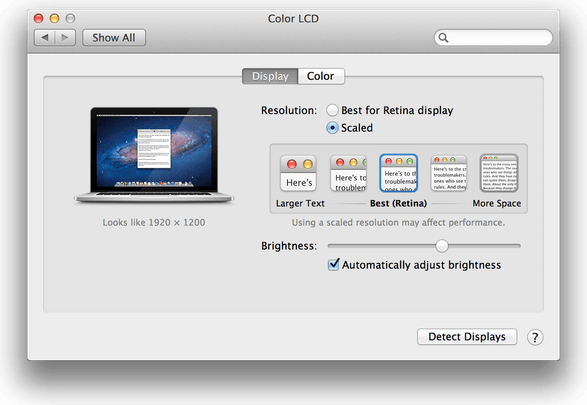Open help with the question mark button
This screenshot has width=587, height=405.
coord(535,337)
